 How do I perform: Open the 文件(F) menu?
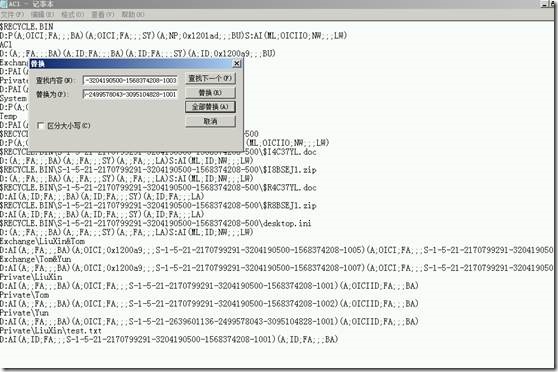coord(12,14)
